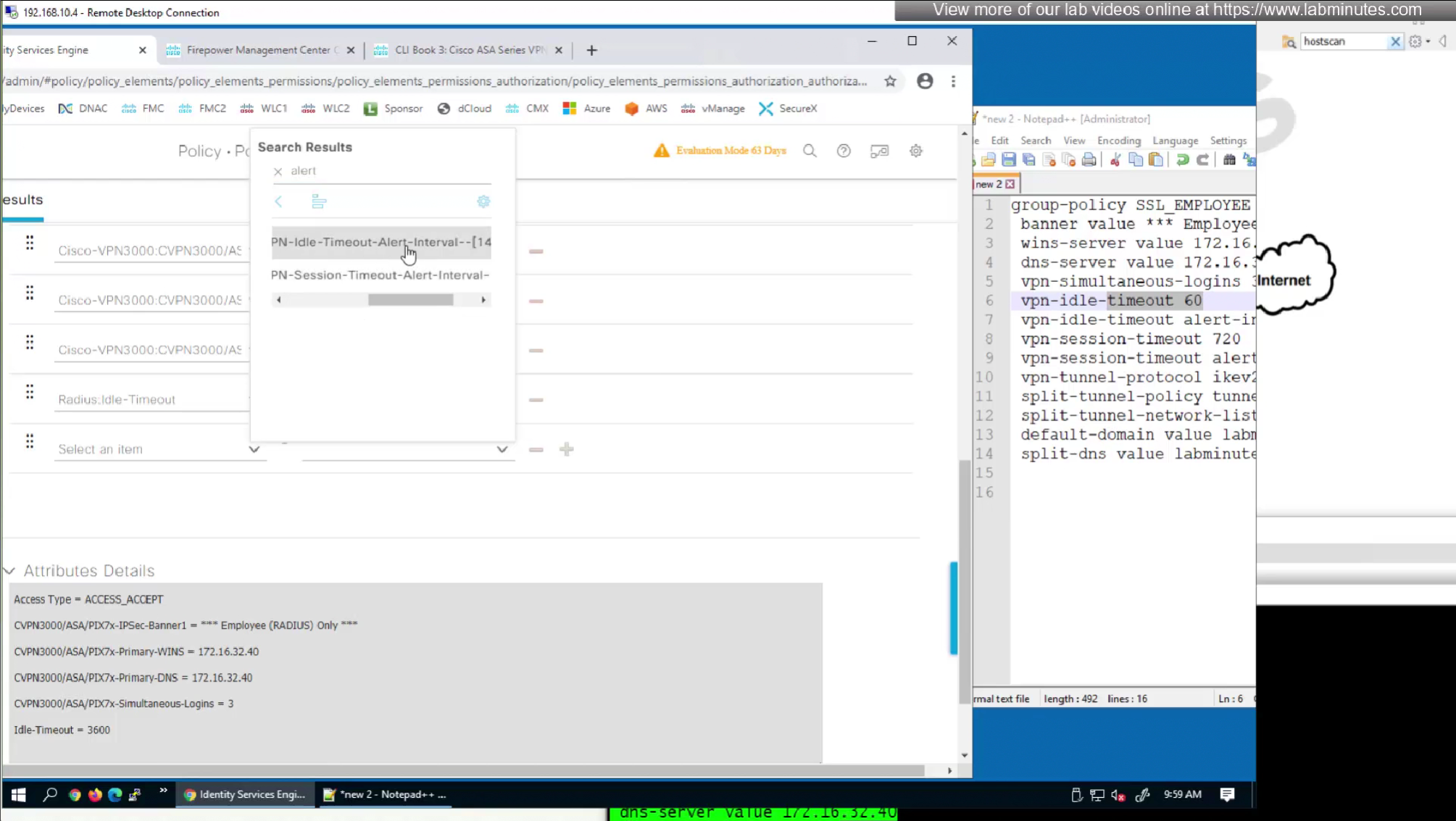Open the 'Select an item' dropdown
This screenshot has width=1456, height=821.
tap(159, 449)
